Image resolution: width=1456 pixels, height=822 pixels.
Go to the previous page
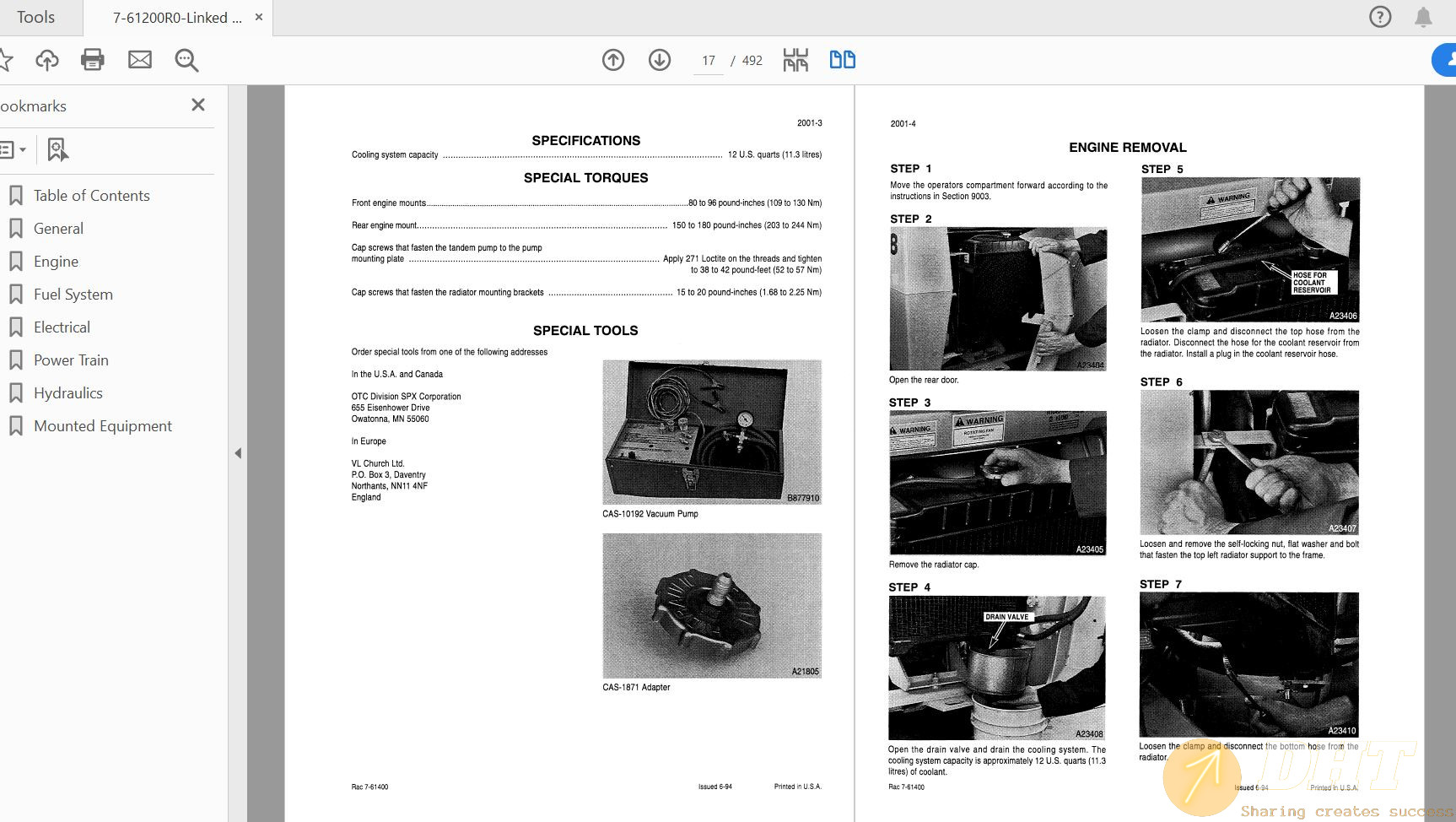(613, 60)
